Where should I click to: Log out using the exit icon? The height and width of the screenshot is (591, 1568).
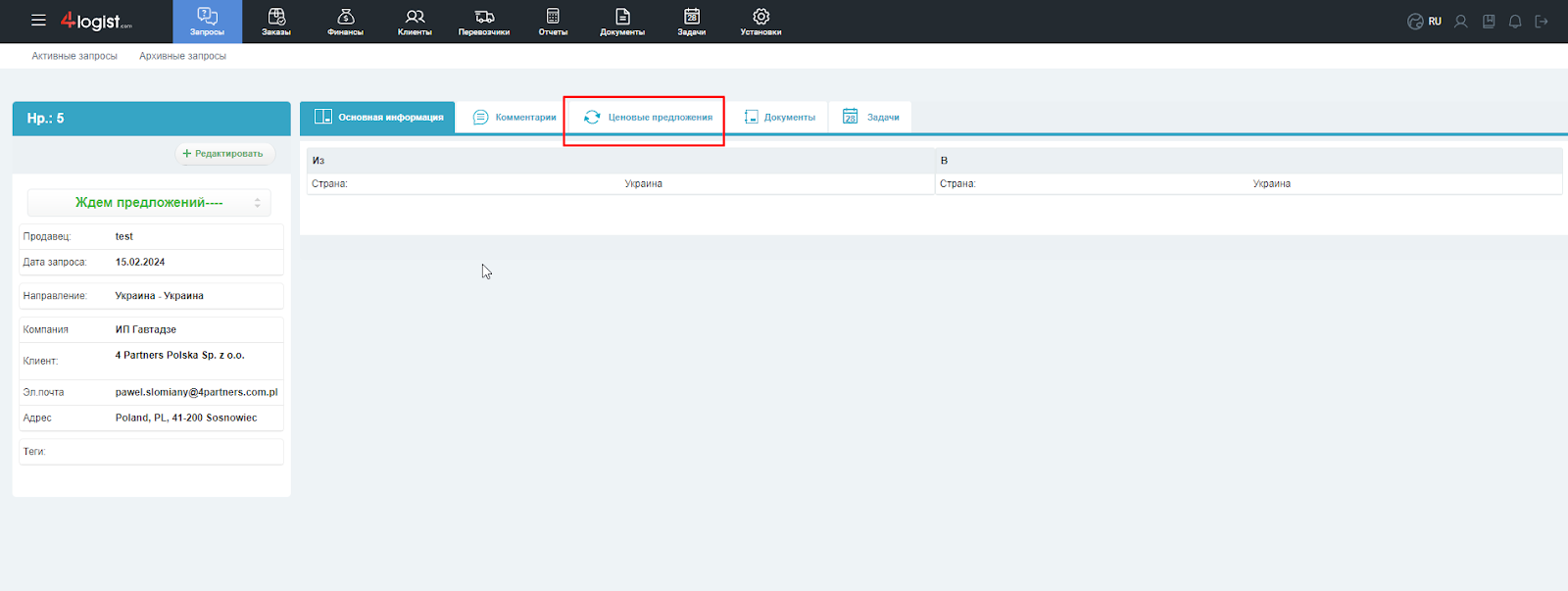click(x=1542, y=21)
